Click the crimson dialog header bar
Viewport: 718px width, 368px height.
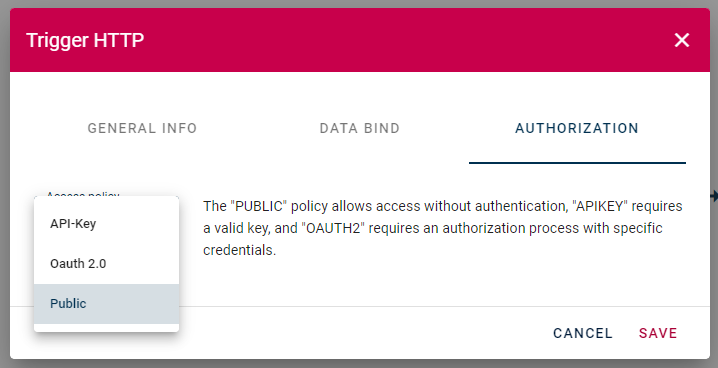click(360, 40)
